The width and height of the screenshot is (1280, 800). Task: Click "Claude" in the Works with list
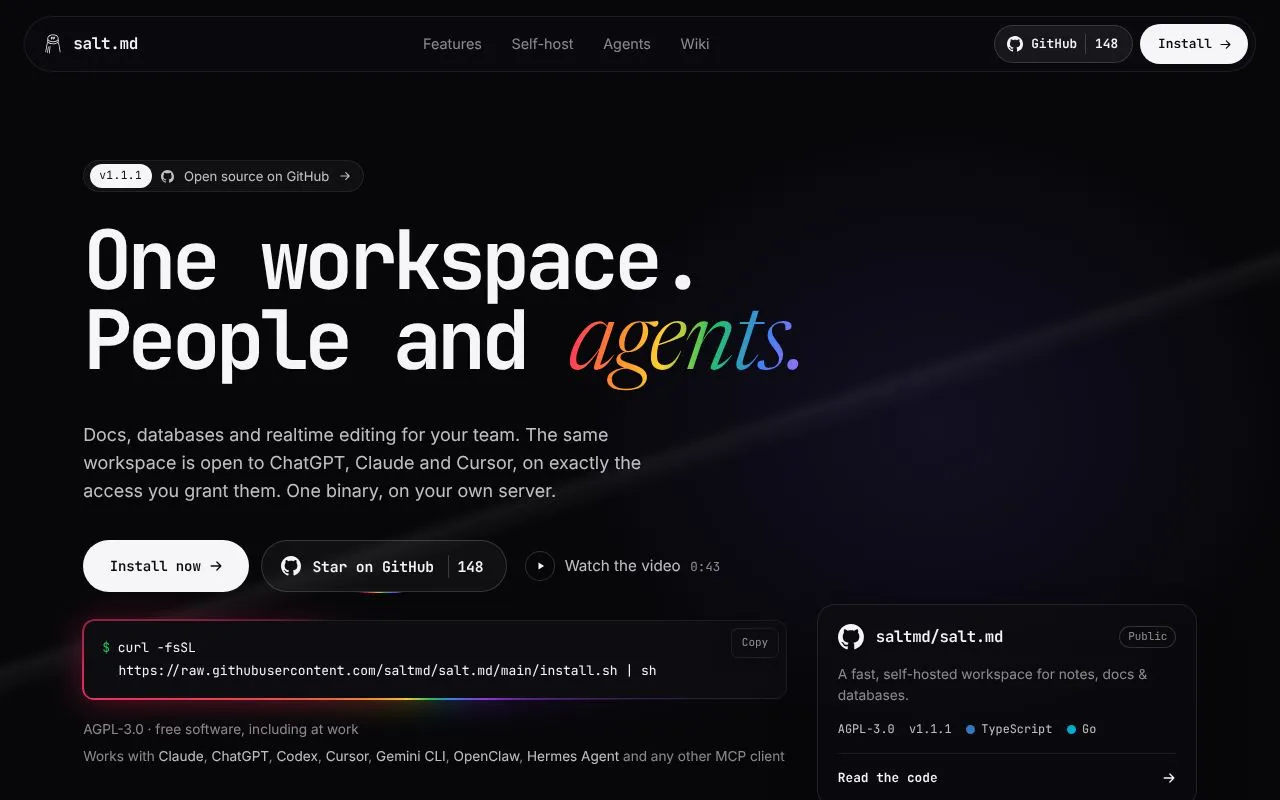(181, 756)
